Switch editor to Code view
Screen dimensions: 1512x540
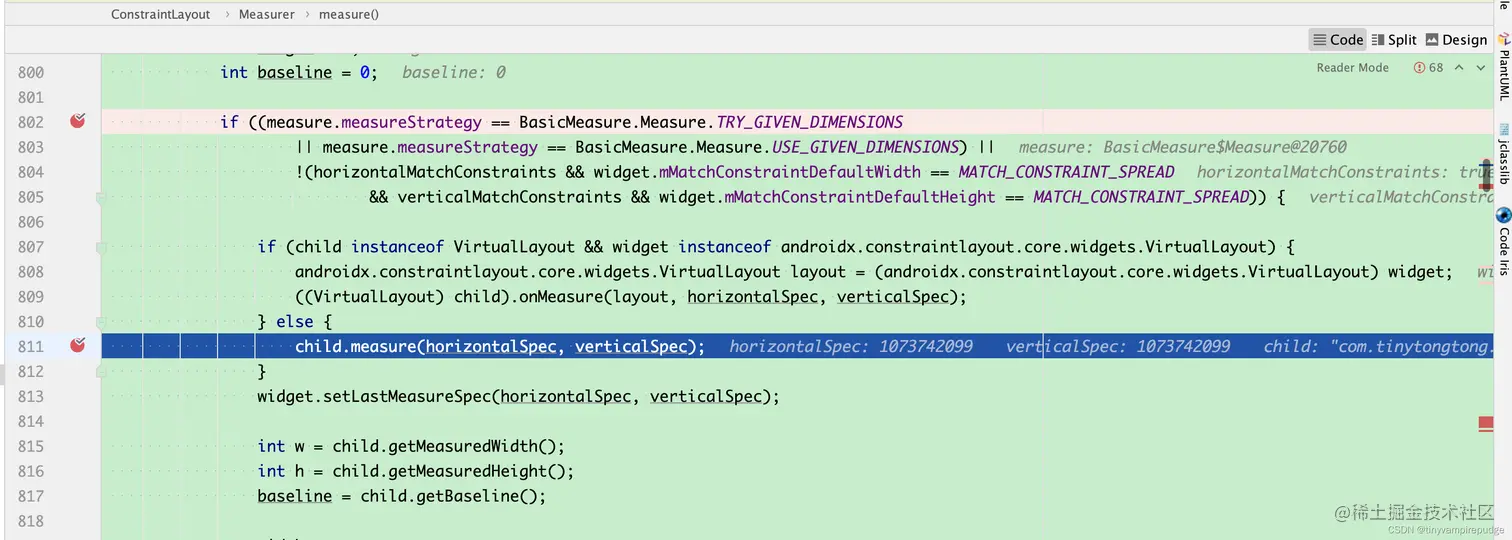[x=1338, y=39]
